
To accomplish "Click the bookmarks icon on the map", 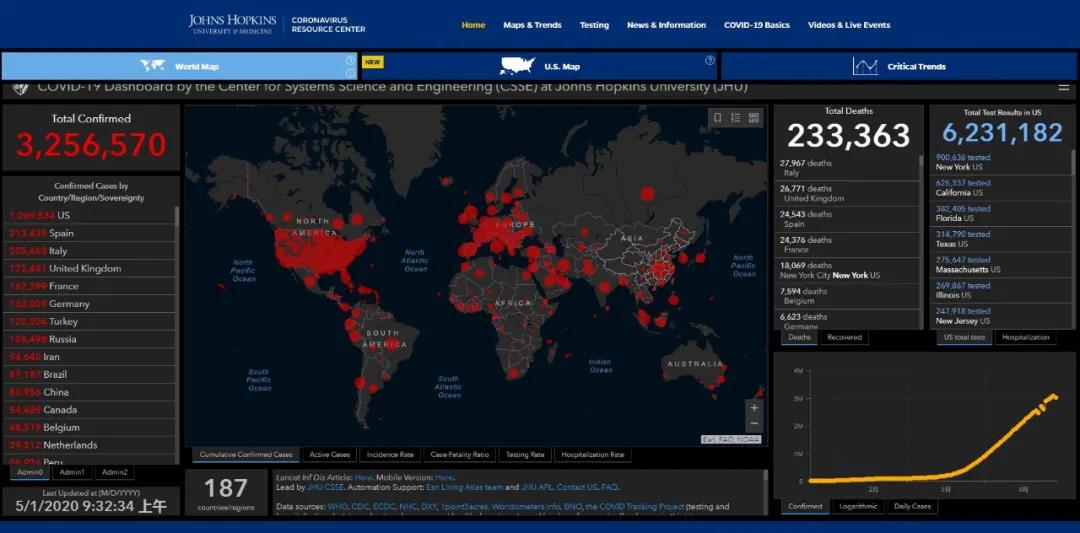I will pos(717,118).
